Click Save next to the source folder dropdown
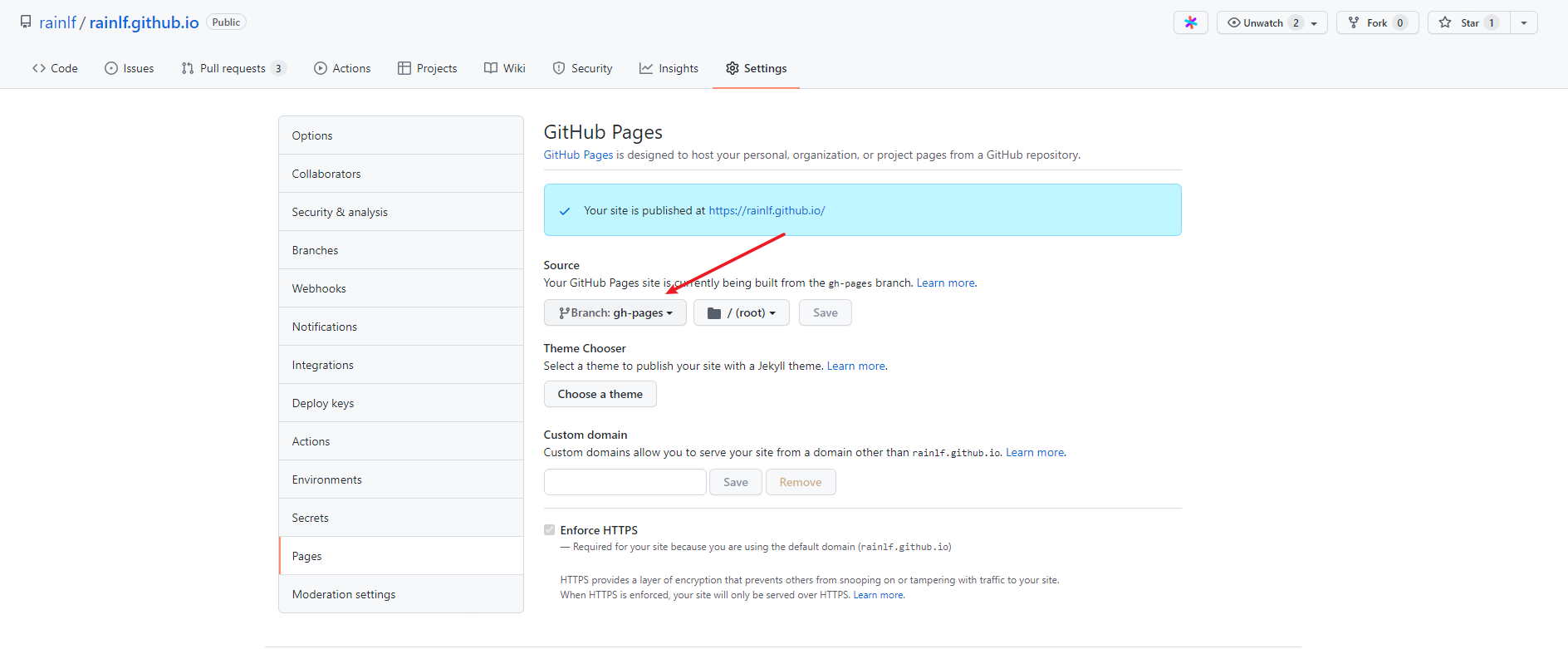 (x=826, y=312)
